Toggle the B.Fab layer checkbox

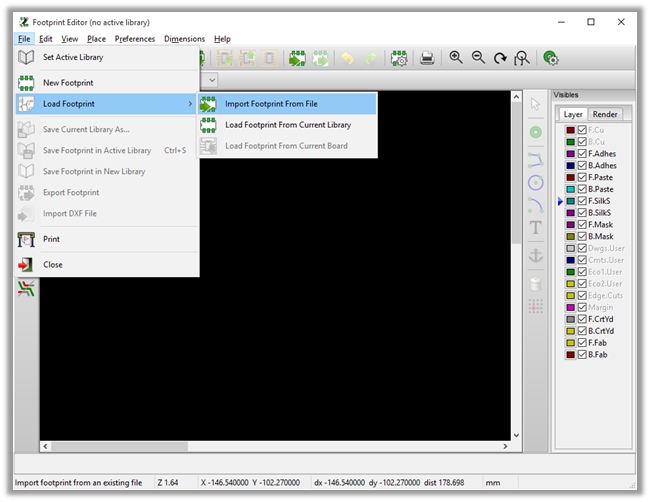(582, 355)
